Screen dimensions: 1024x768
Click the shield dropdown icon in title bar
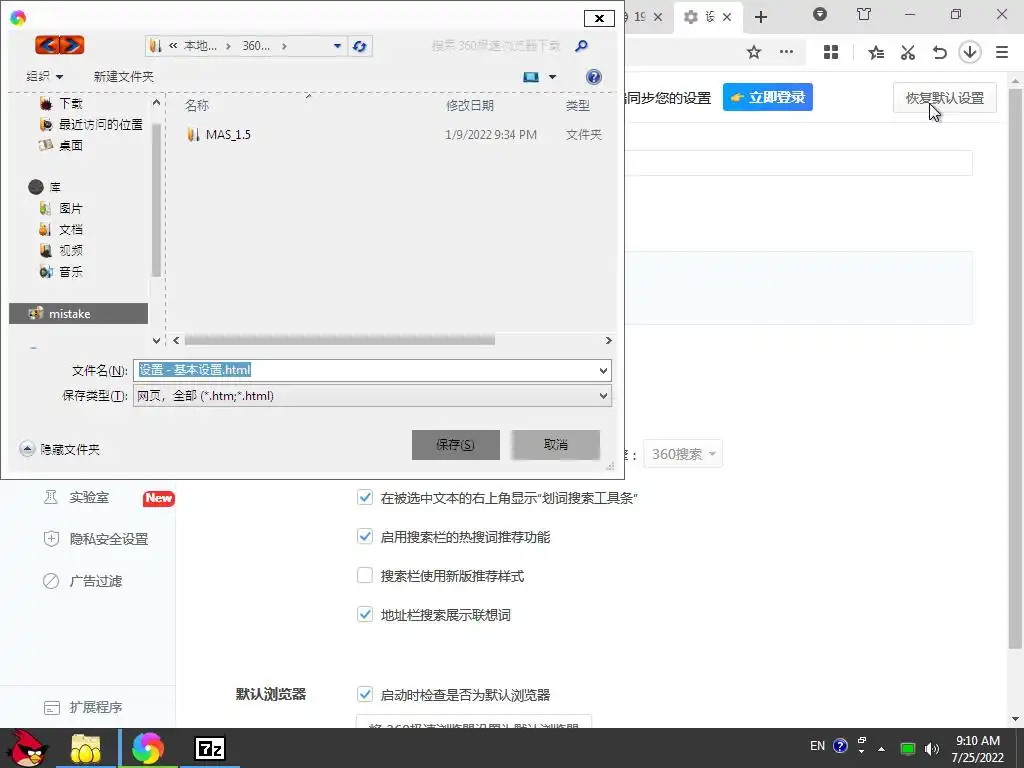(820, 14)
